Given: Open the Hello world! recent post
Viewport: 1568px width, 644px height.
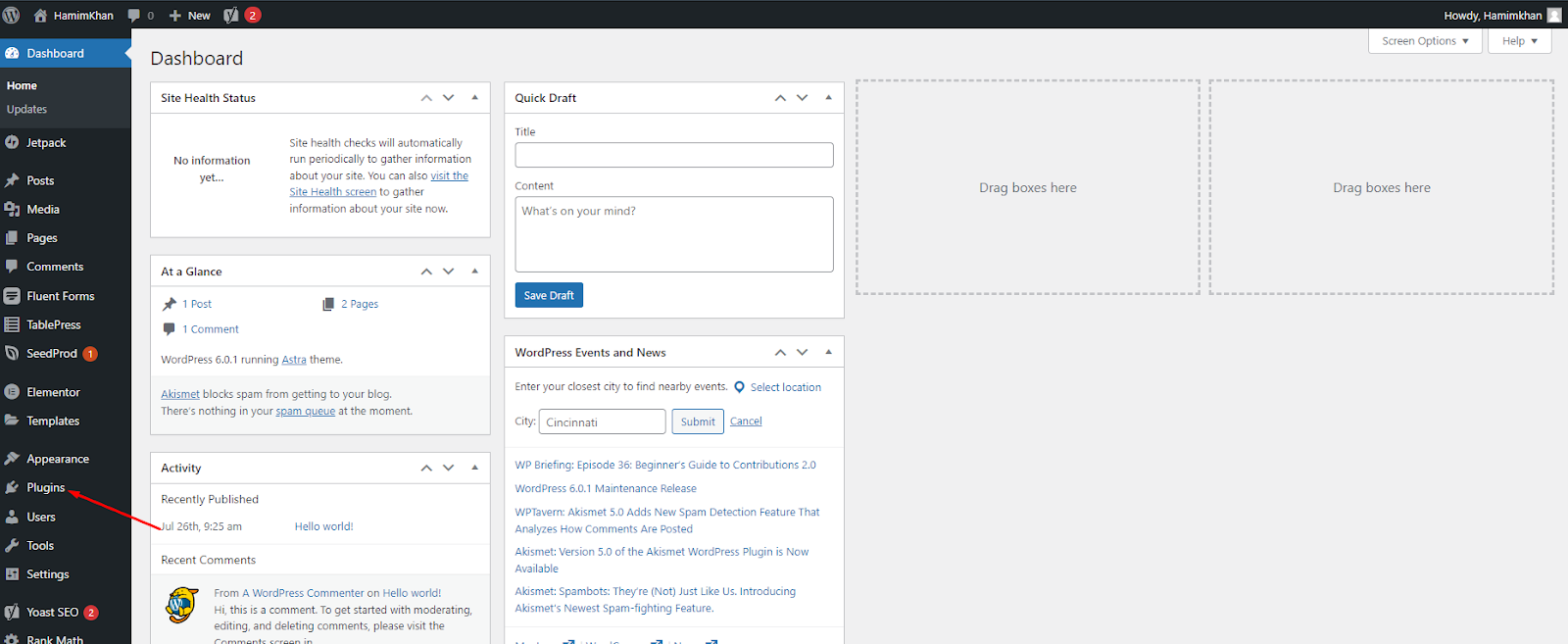Looking at the screenshot, I should pyautogui.click(x=324, y=526).
